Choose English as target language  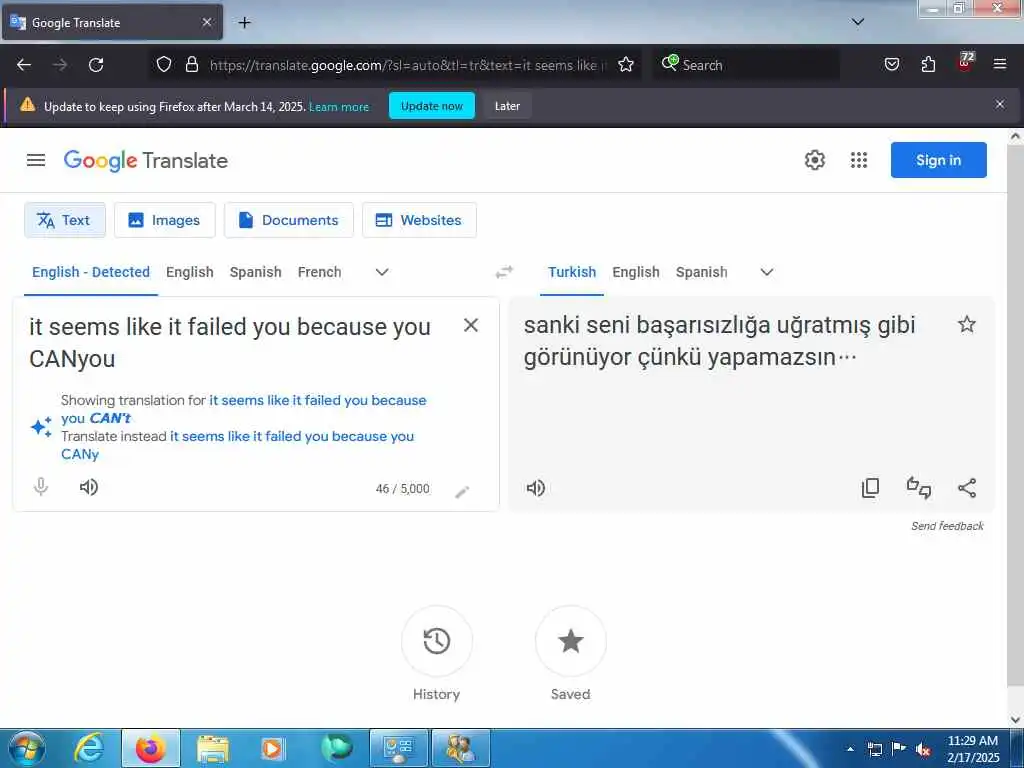point(635,272)
